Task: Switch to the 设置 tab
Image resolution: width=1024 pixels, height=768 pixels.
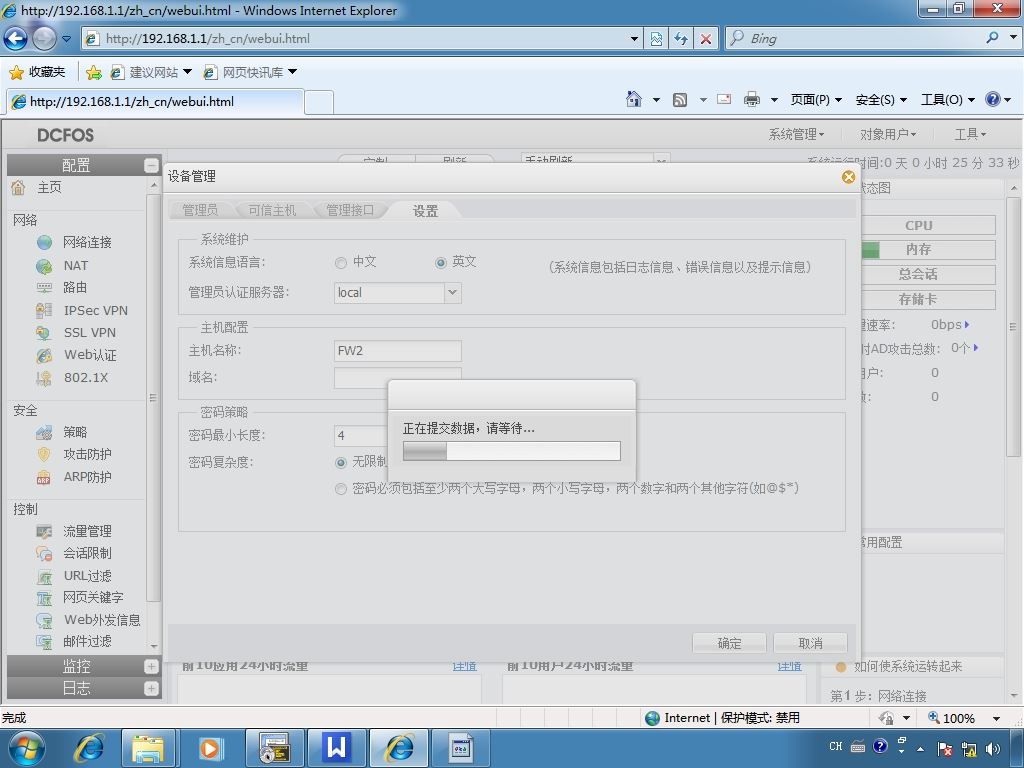Action: 425,211
